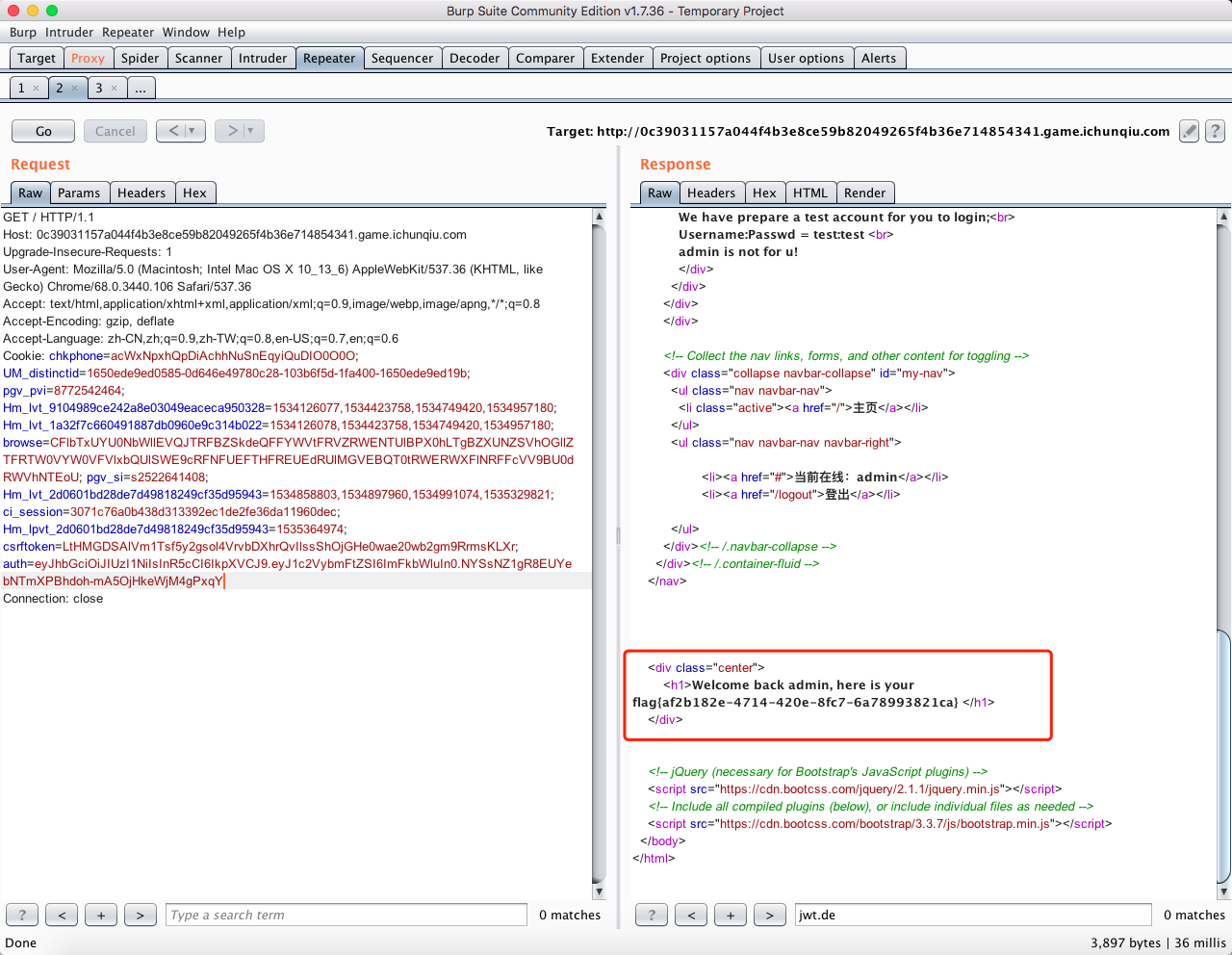Close Repeater tab 3

point(114,88)
